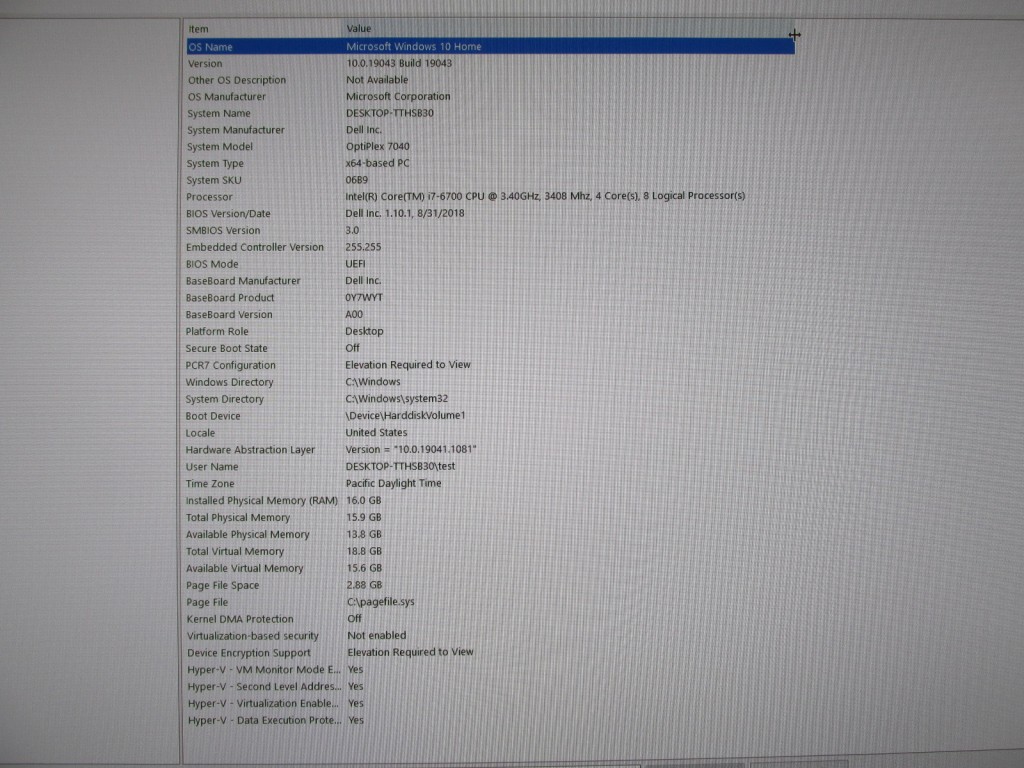Select the System Model row
The height and width of the screenshot is (768, 1024).
[490, 146]
